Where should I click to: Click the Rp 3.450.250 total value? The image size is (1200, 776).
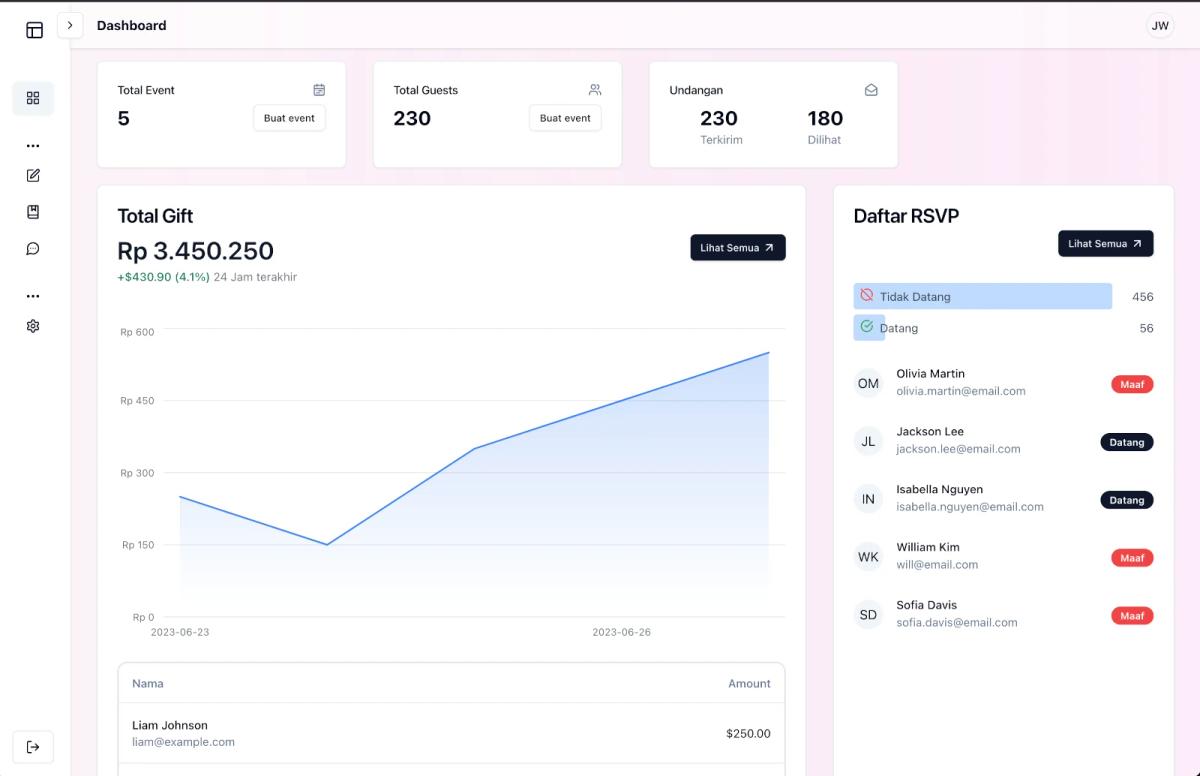(196, 251)
